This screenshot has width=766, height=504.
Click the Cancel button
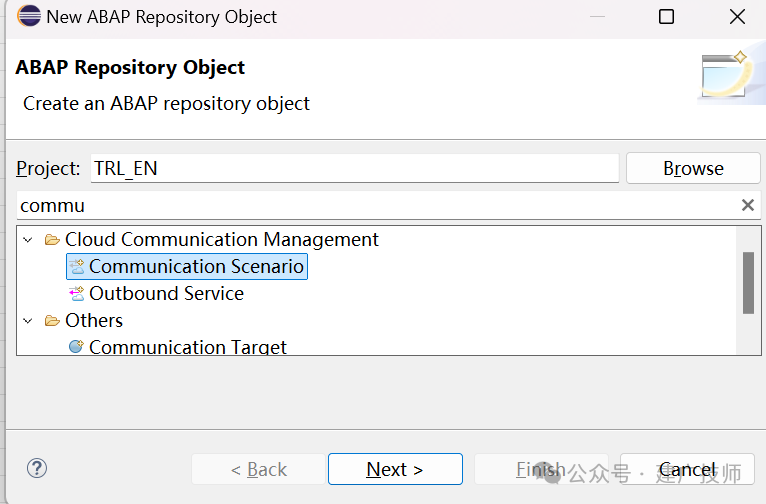[x=687, y=469]
